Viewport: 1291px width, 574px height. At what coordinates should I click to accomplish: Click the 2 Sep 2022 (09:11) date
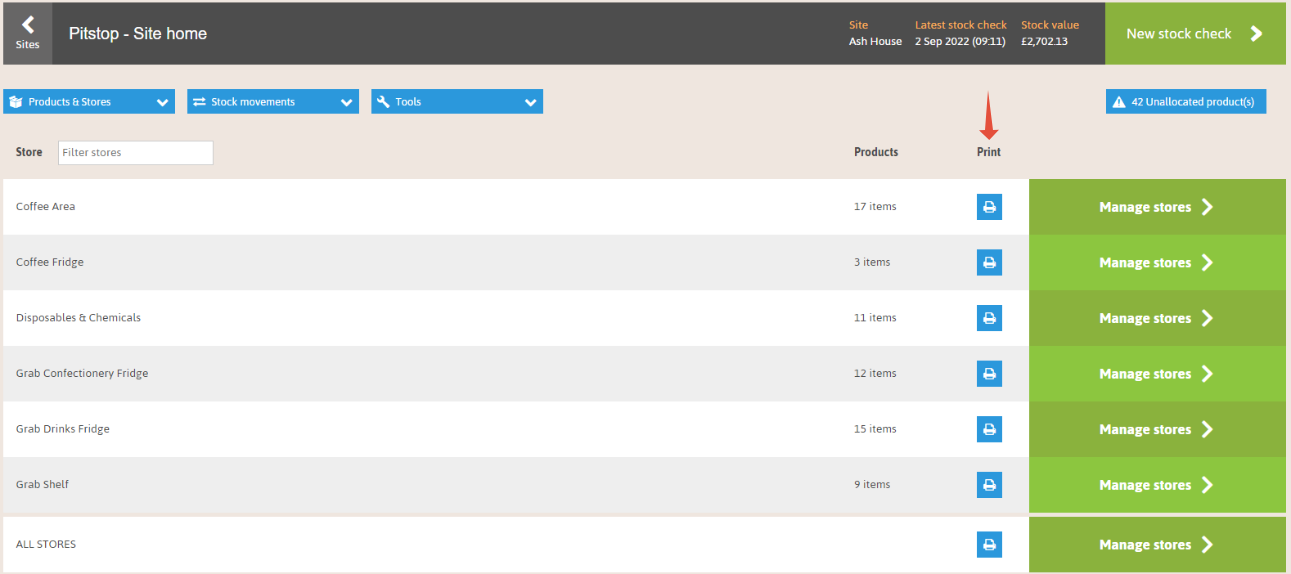coord(961,41)
